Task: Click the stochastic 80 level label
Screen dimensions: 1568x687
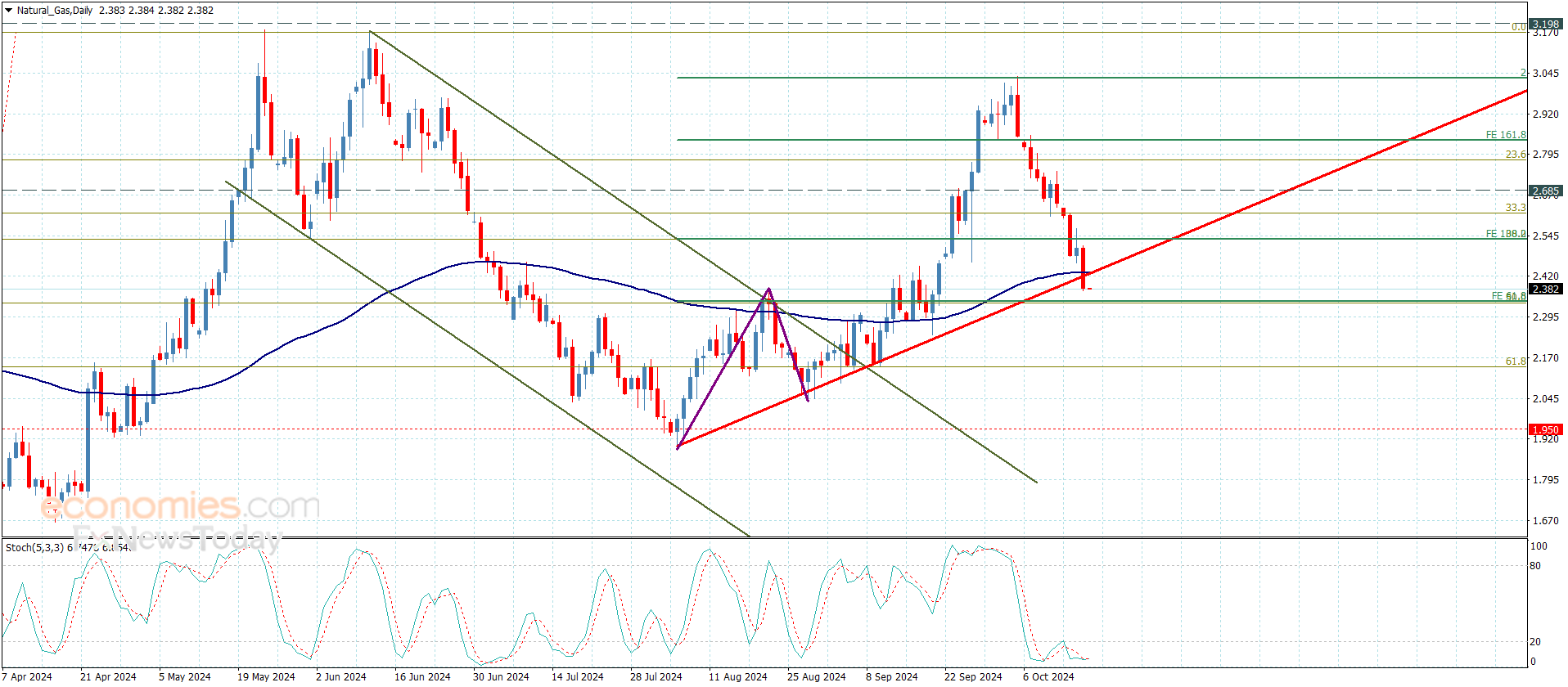Action: (x=1535, y=565)
